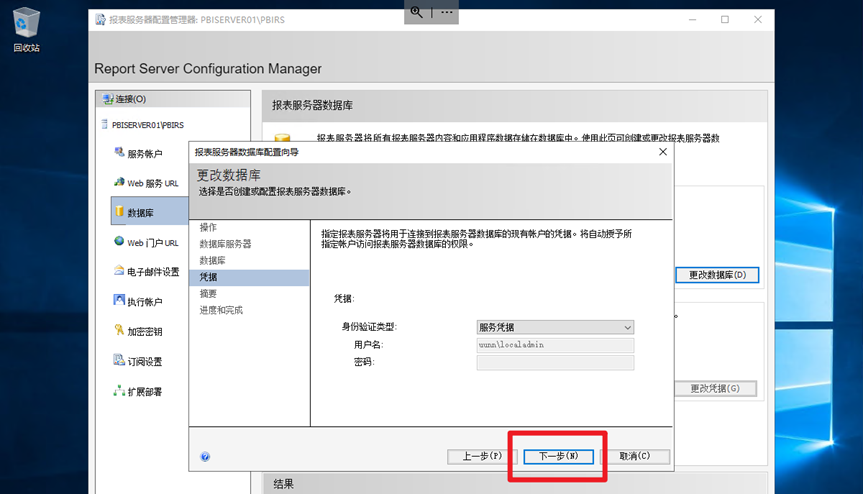Open 电子邮件设置 via its envelope icon
Image resolution: width=863 pixels, height=494 pixels.
pos(120,271)
